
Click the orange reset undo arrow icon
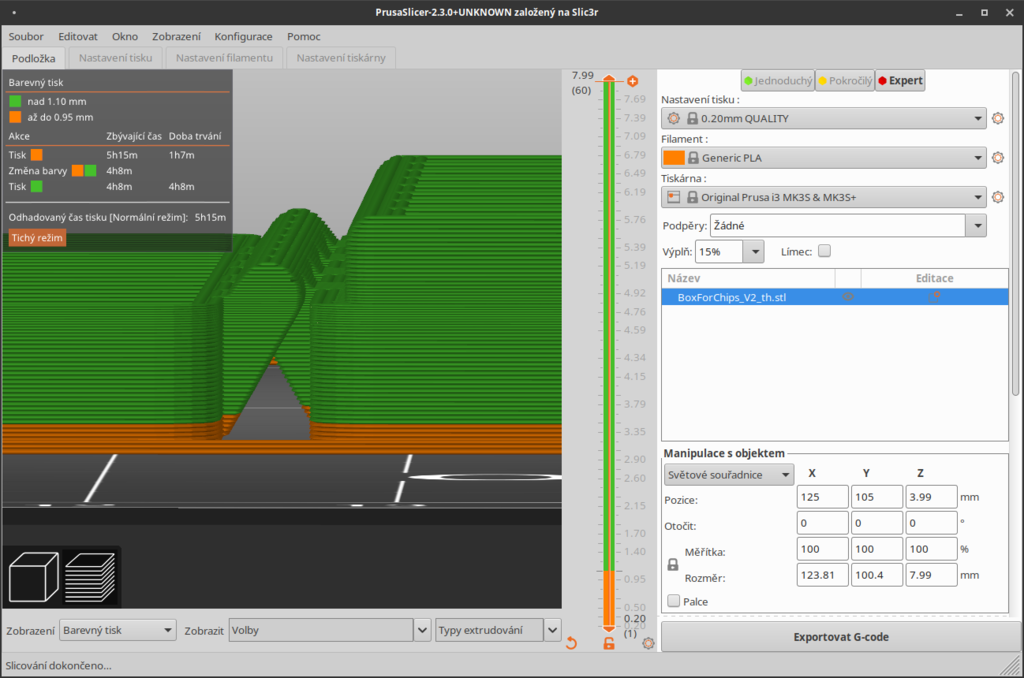(571, 643)
